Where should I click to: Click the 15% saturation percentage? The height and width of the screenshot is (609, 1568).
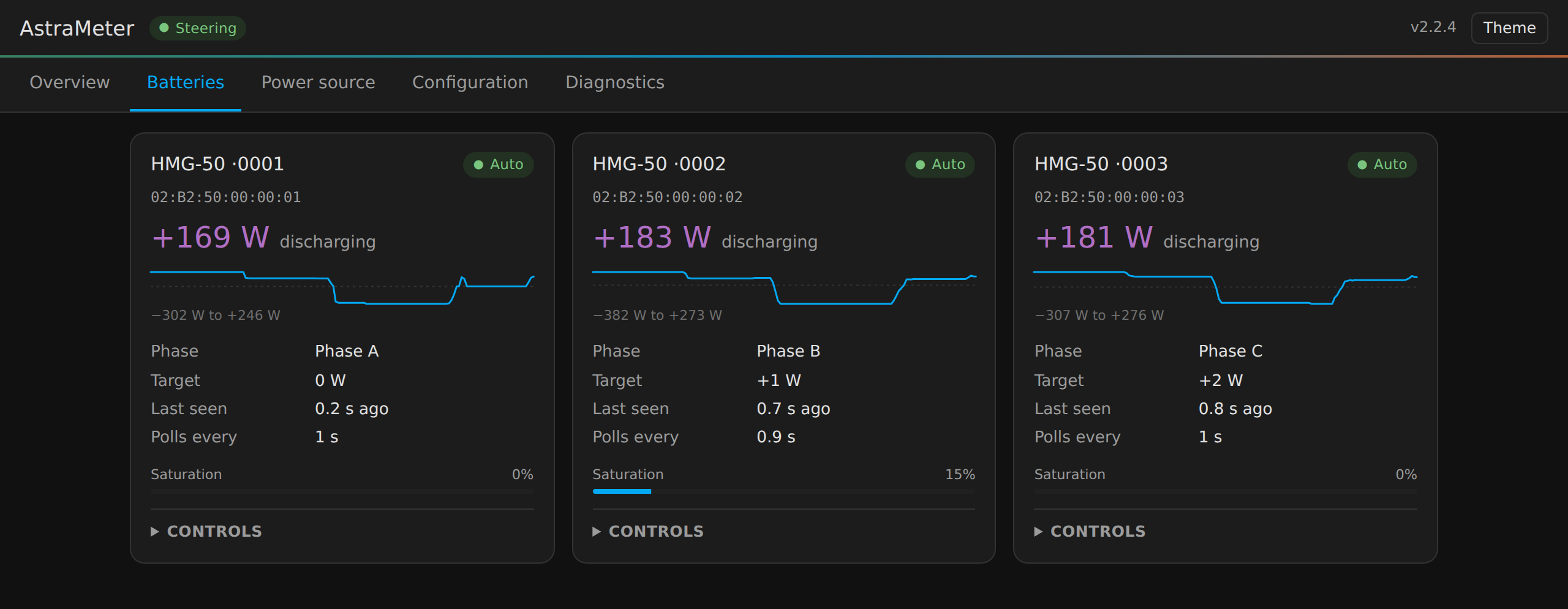tap(960, 474)
